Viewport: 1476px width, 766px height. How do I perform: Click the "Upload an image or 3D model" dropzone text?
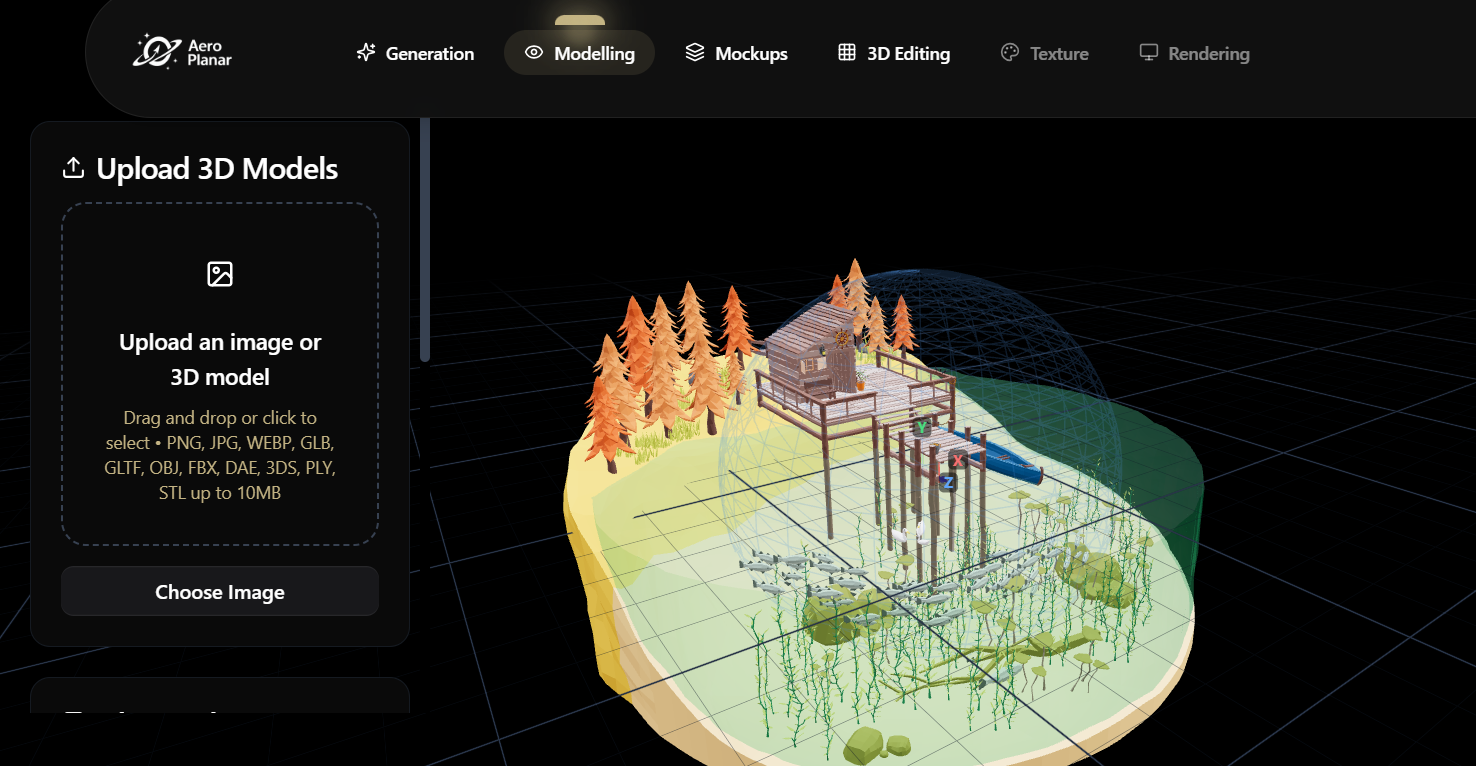220,359
